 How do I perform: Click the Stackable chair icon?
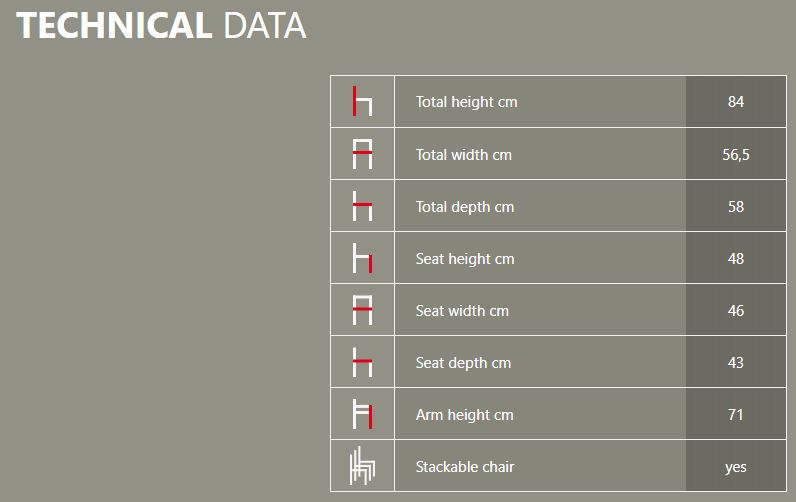[362, 467]
